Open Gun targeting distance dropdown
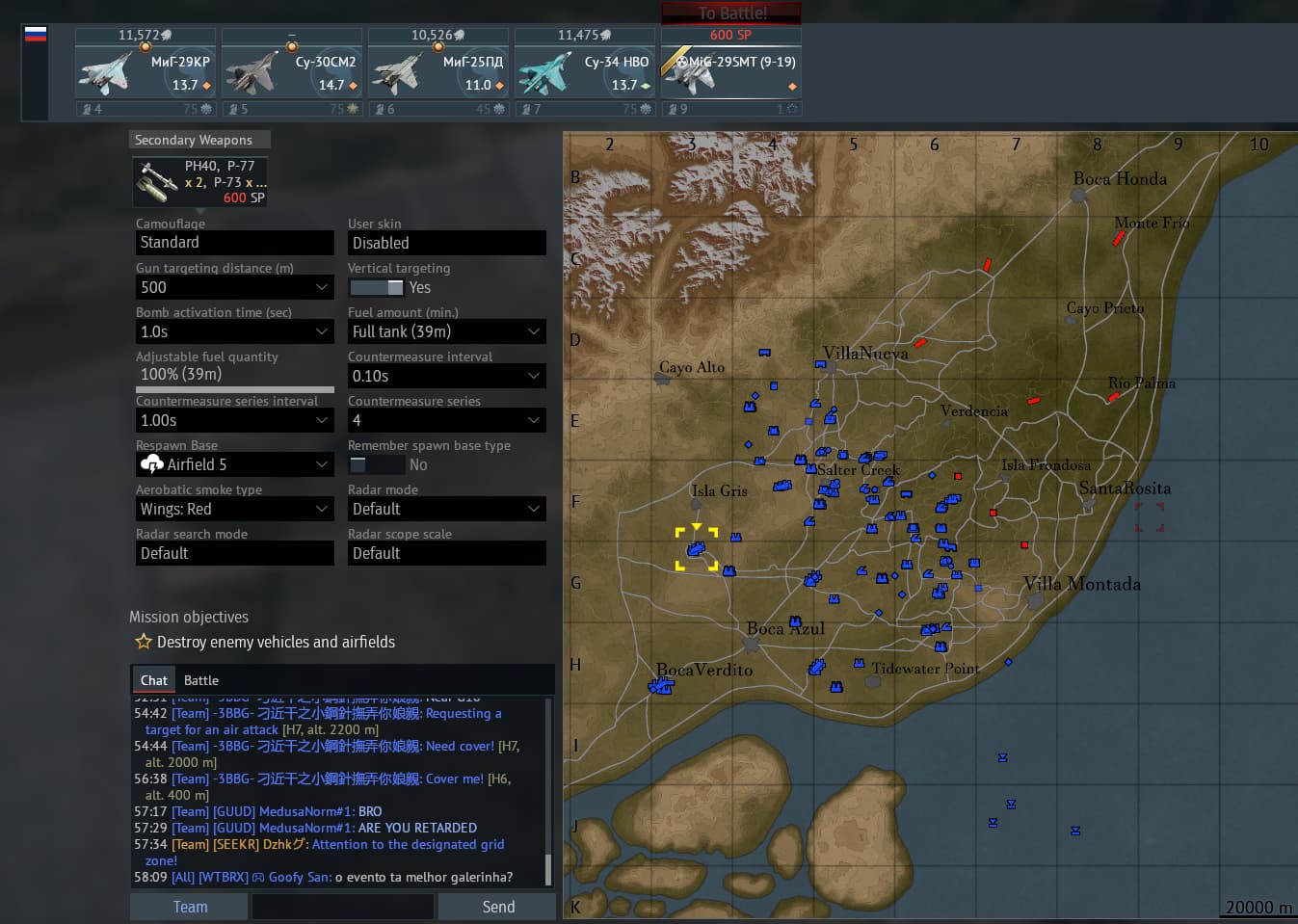The height and width of the screenshot is (924, 1298). (x=234, y=287)
